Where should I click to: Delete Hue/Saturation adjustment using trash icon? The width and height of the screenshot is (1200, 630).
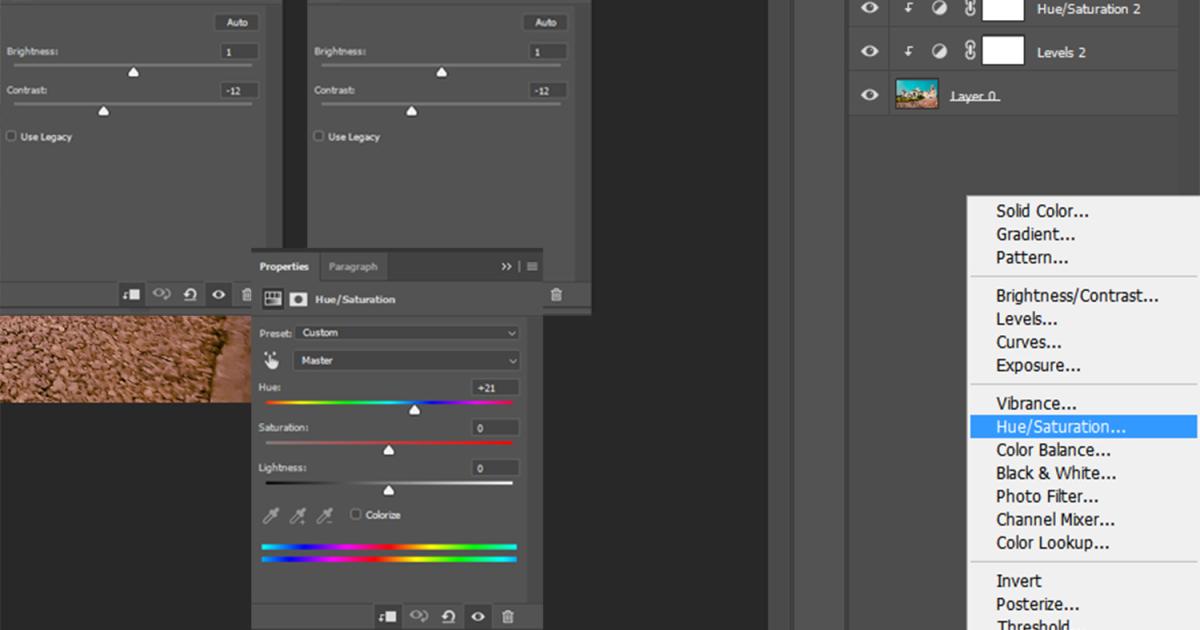coord(507,617)
